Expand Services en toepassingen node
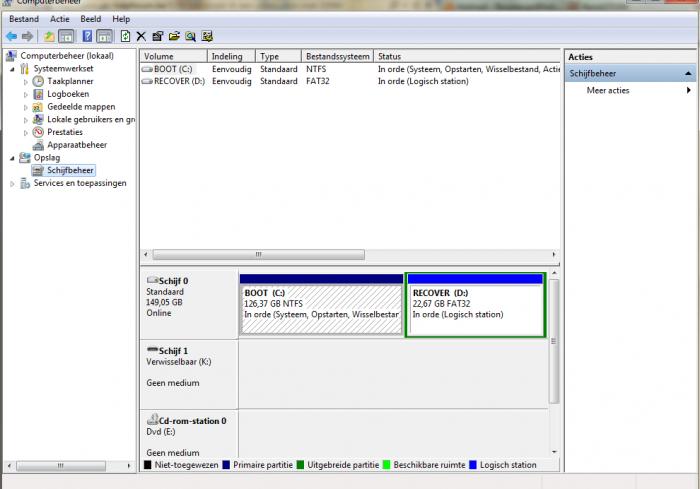 point(12,184)
